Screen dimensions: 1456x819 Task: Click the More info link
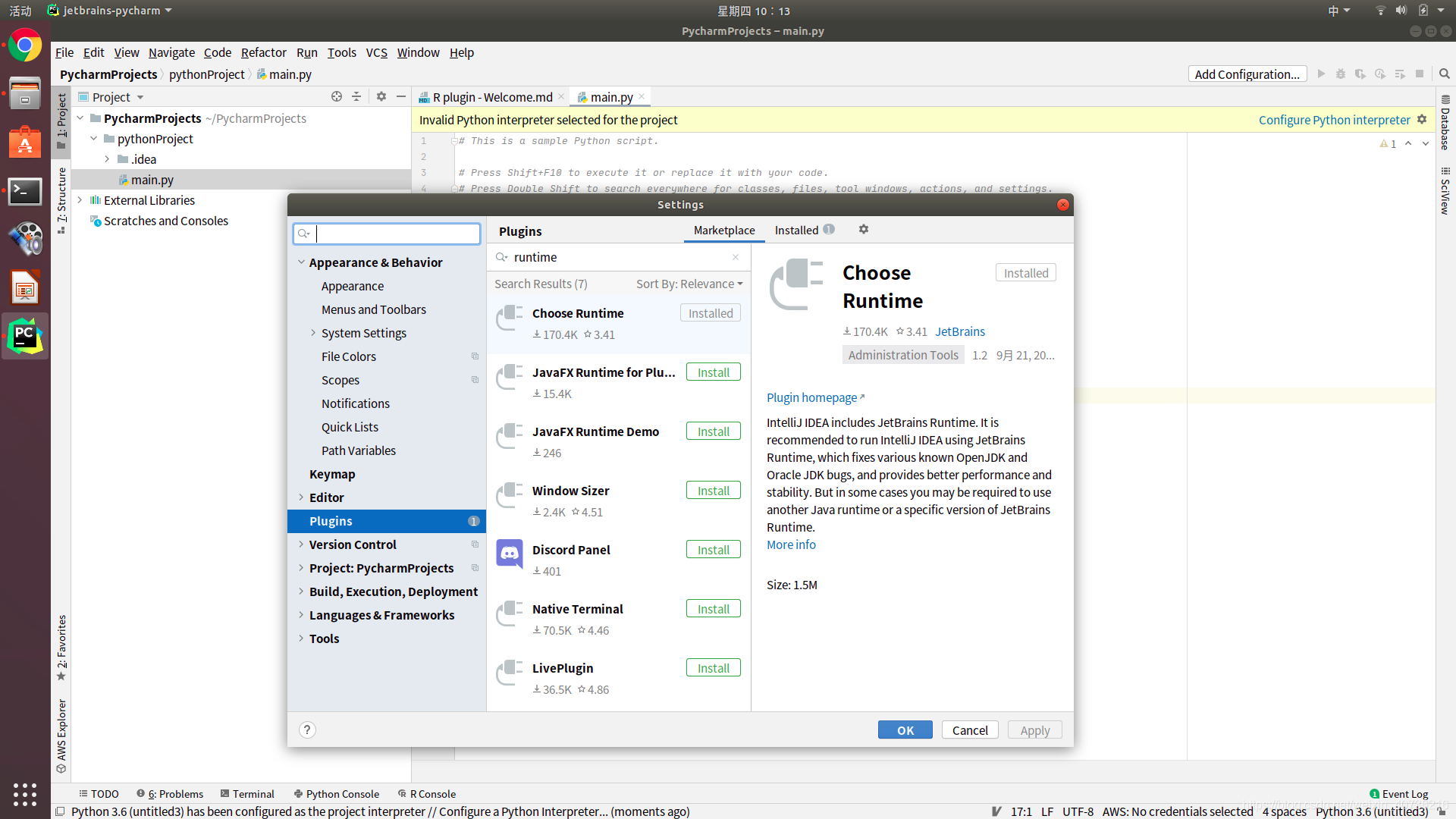pos(791,544)
